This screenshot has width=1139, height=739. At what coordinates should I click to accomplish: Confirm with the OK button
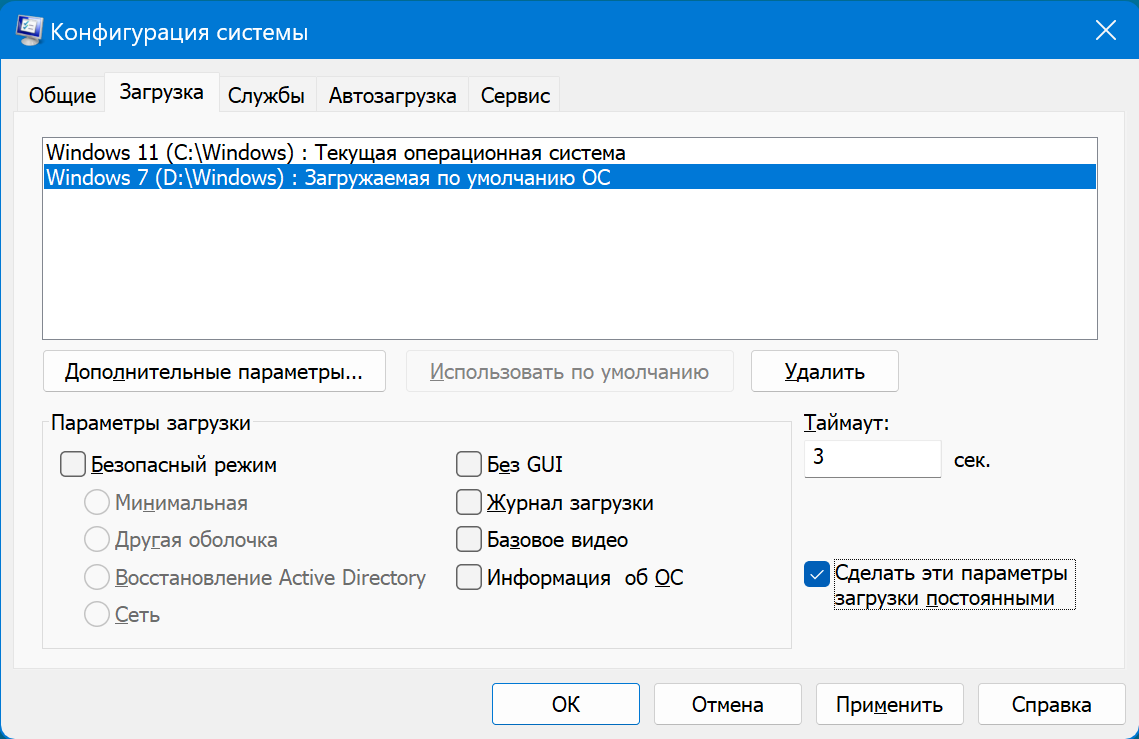point(566,704)
